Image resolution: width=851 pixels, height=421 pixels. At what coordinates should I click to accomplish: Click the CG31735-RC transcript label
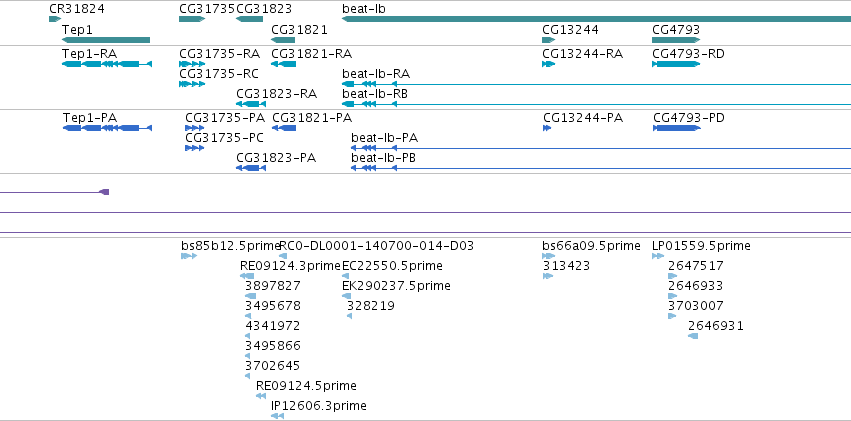coord(219,74)
